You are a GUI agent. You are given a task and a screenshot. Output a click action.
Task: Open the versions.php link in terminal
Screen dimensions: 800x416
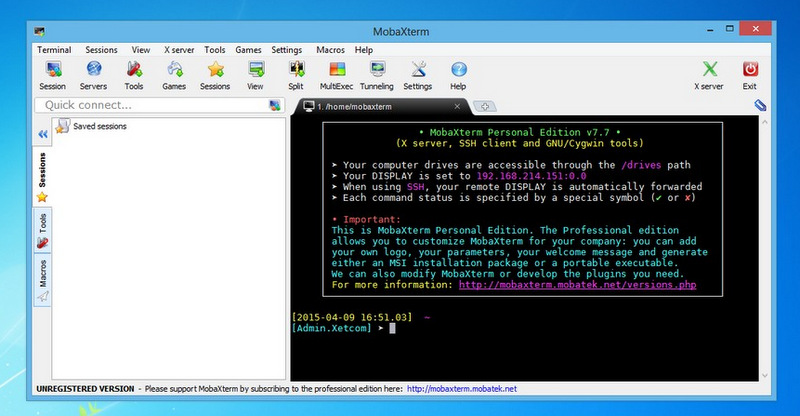point(578,285)
